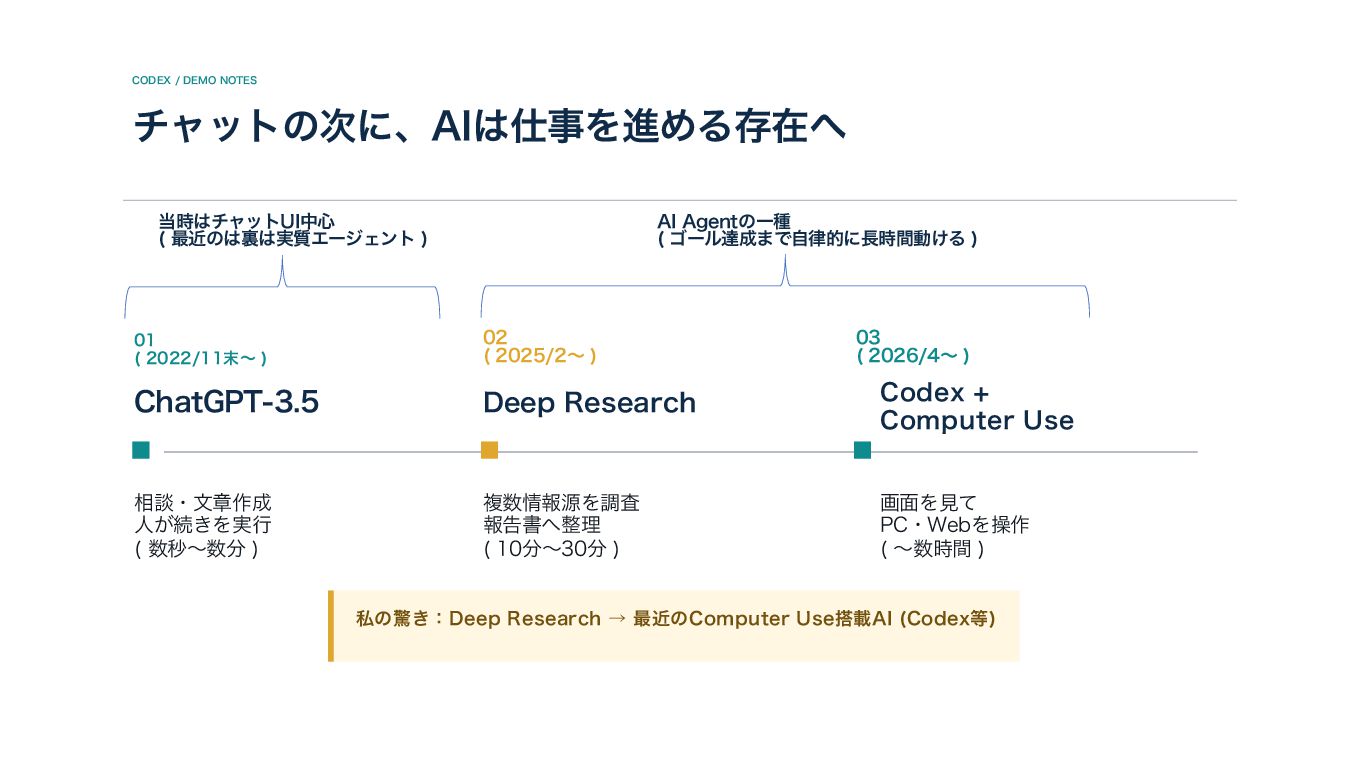This screenshot has height=765, width=1361.
Task: Click the timeline marker under Codex + Computer Use
Action: coord(862,450)
